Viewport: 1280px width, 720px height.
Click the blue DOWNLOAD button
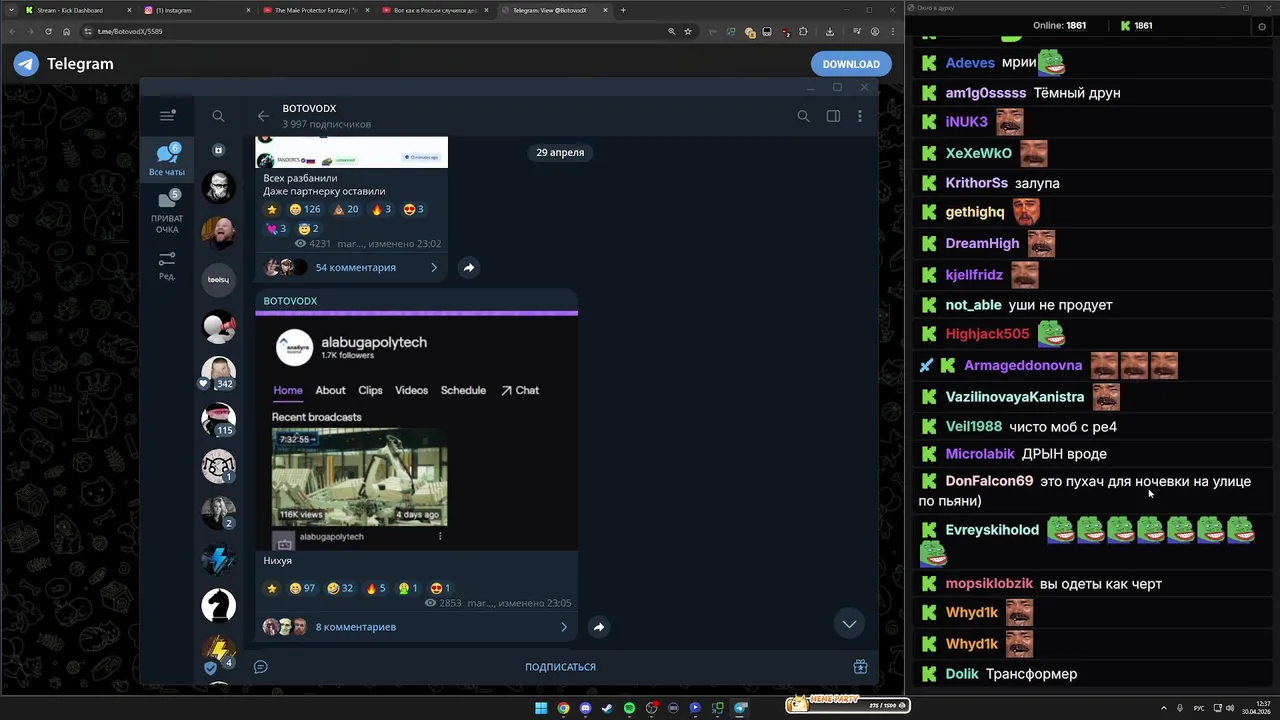(x=851, y=64)
